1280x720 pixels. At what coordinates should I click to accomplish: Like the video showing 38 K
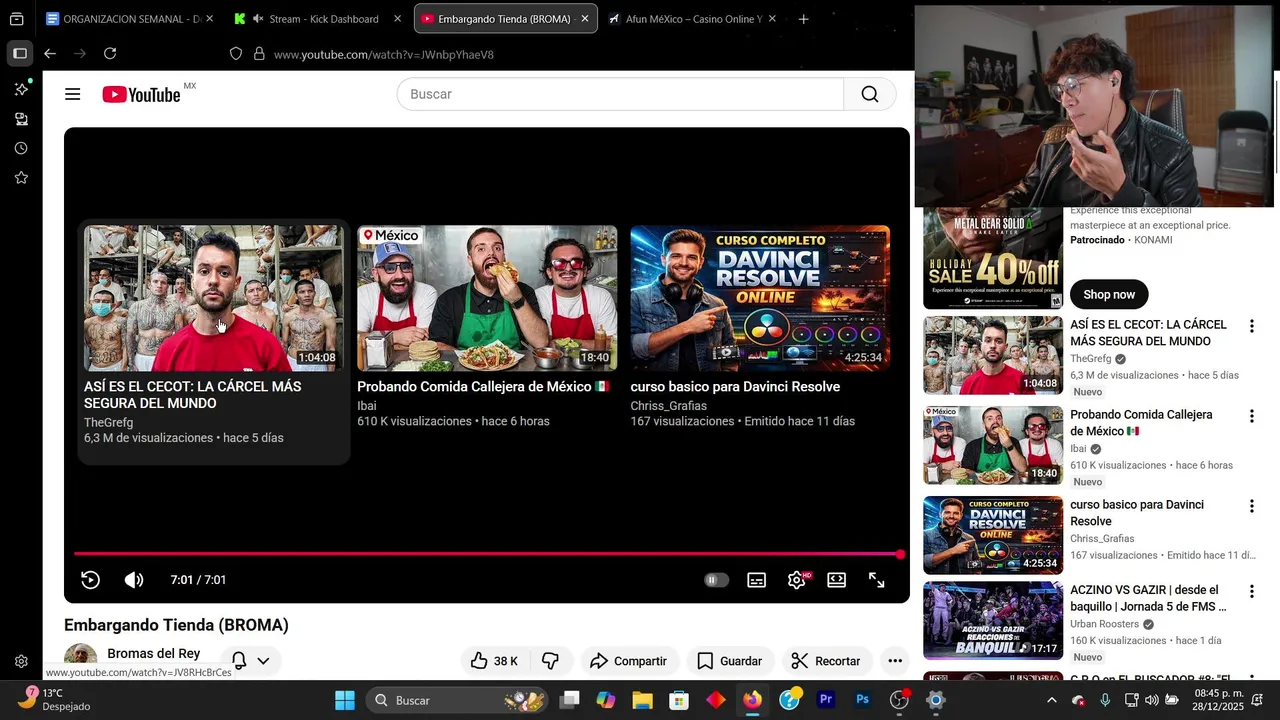coord(493,661)
